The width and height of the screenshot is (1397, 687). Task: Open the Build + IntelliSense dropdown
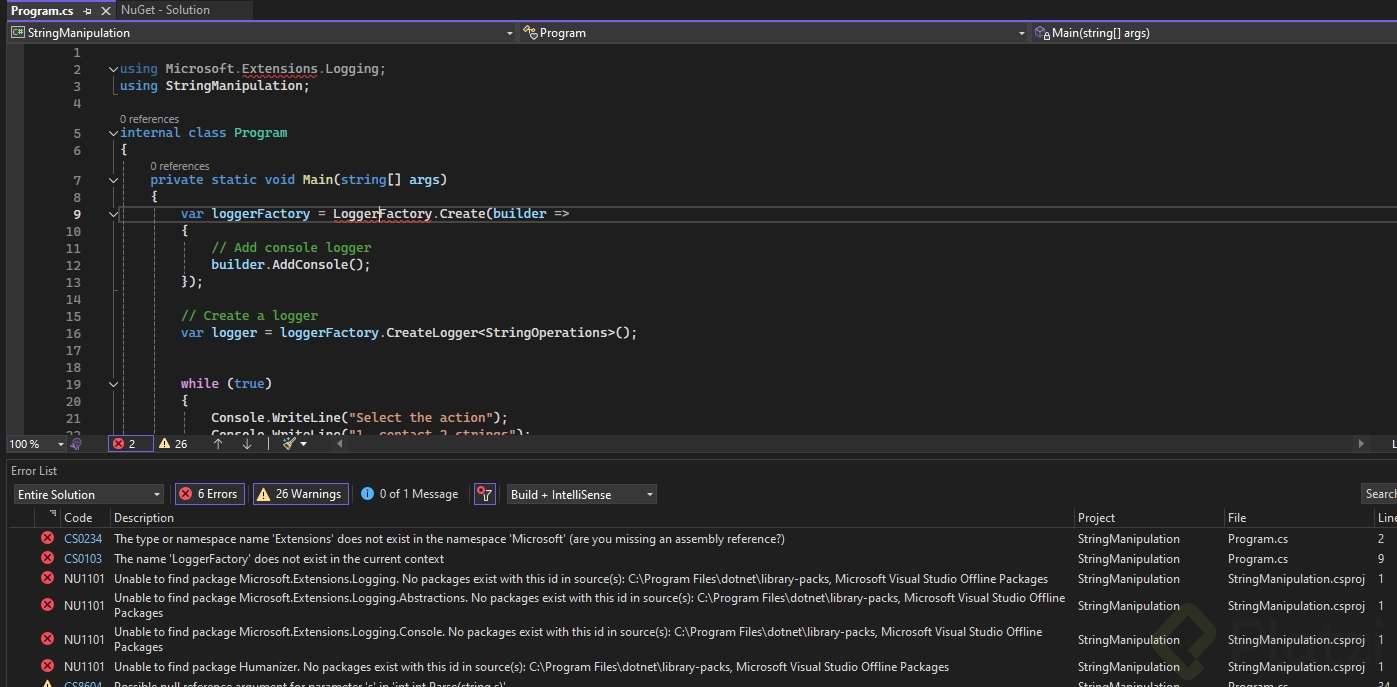(x=582, y=494)
